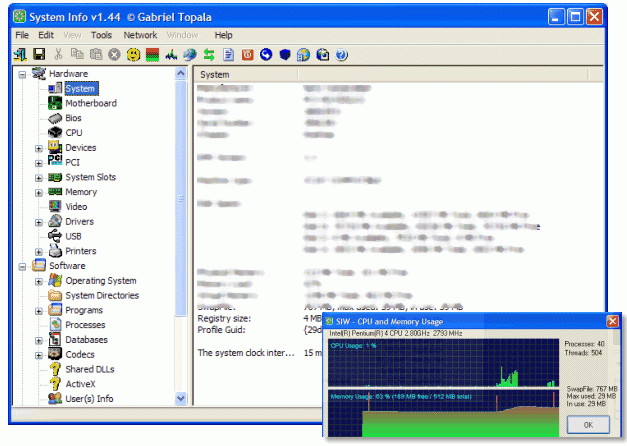Expand the System Slots tree node
Screen dimensions: 627x446
pyautogui.click(x=39, y=178)
